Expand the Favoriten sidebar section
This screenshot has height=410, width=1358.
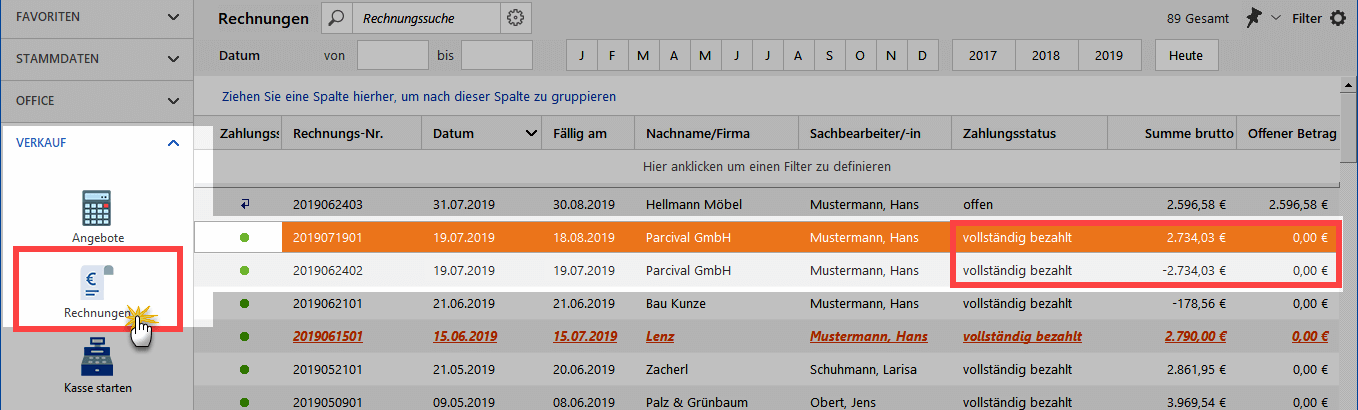[x=97, y=17]
